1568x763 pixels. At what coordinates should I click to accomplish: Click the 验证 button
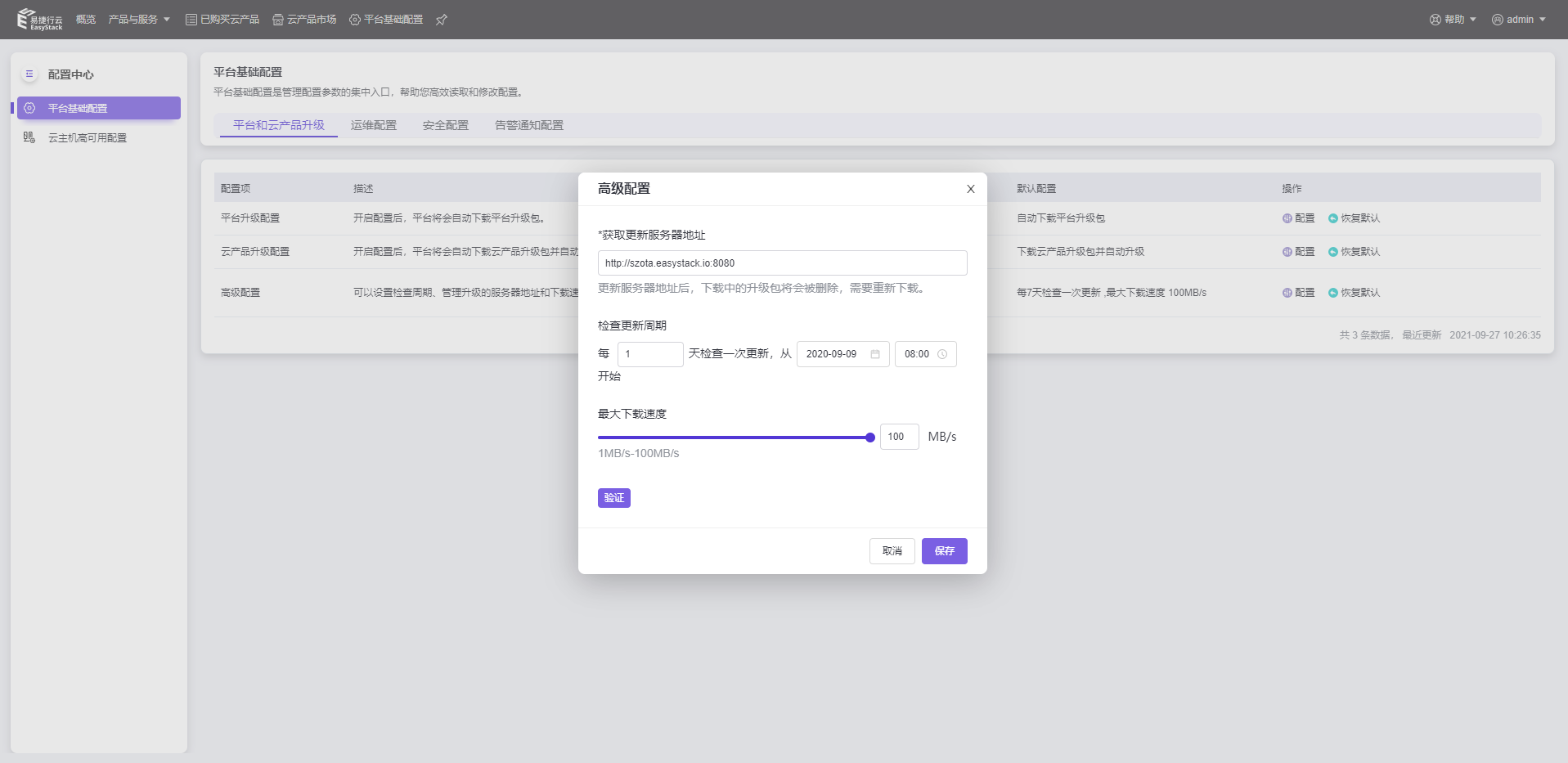coord(613,498)
